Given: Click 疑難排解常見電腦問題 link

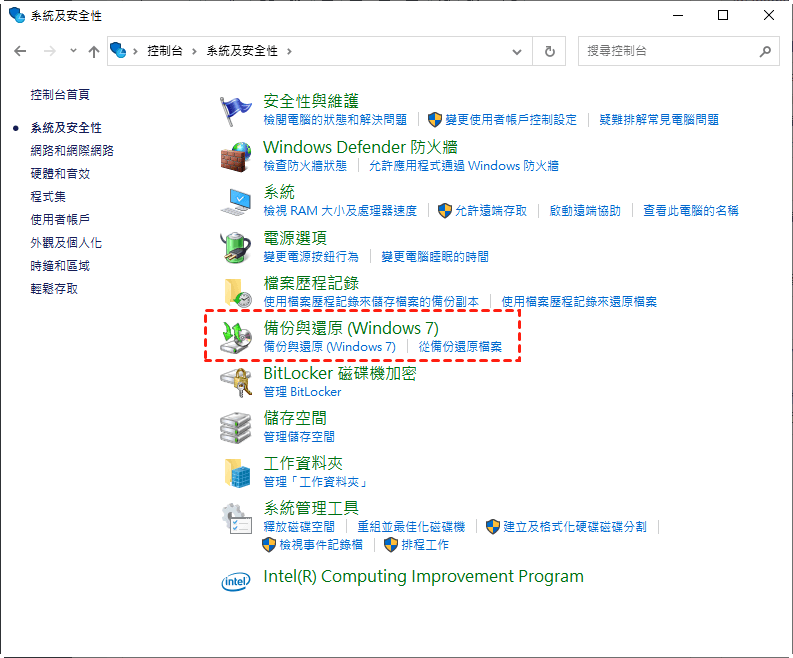Looking at the screenshot, I should [659, 120].
